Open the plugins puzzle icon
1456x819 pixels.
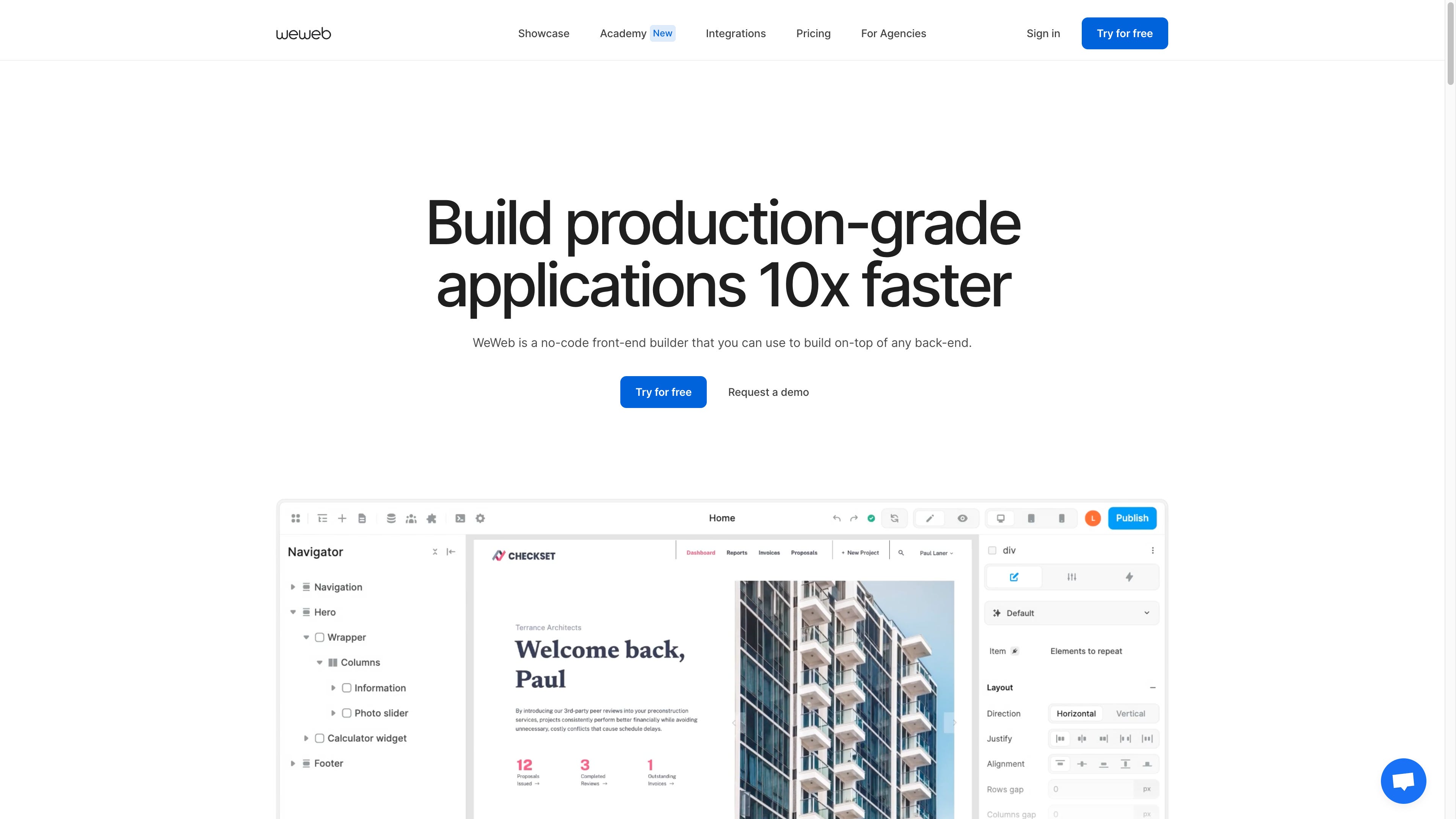(431, 518)
